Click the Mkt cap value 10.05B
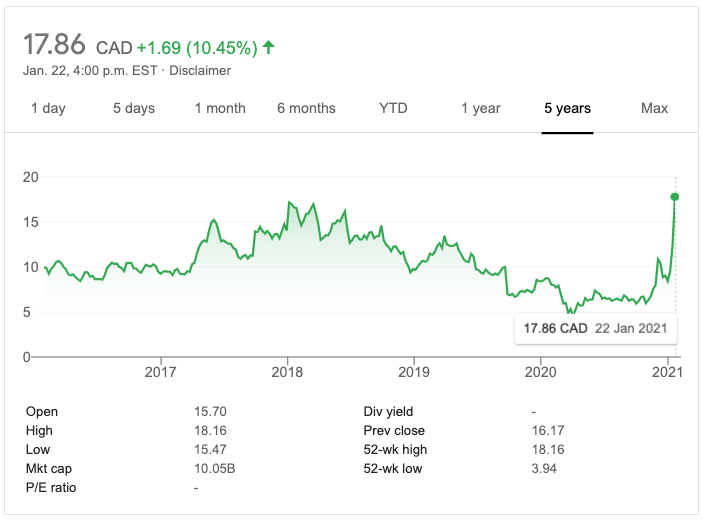The image size is (703, 520). (x=214, y=468)
